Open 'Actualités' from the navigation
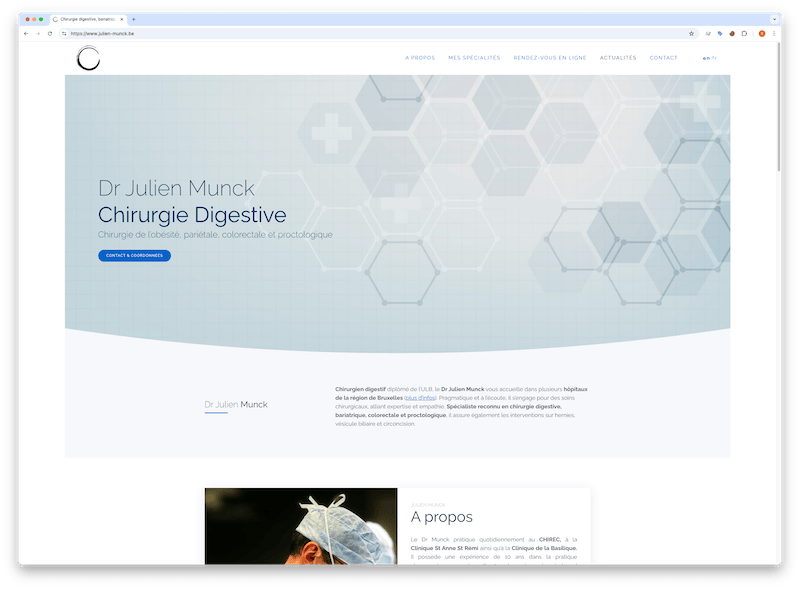 618,58
